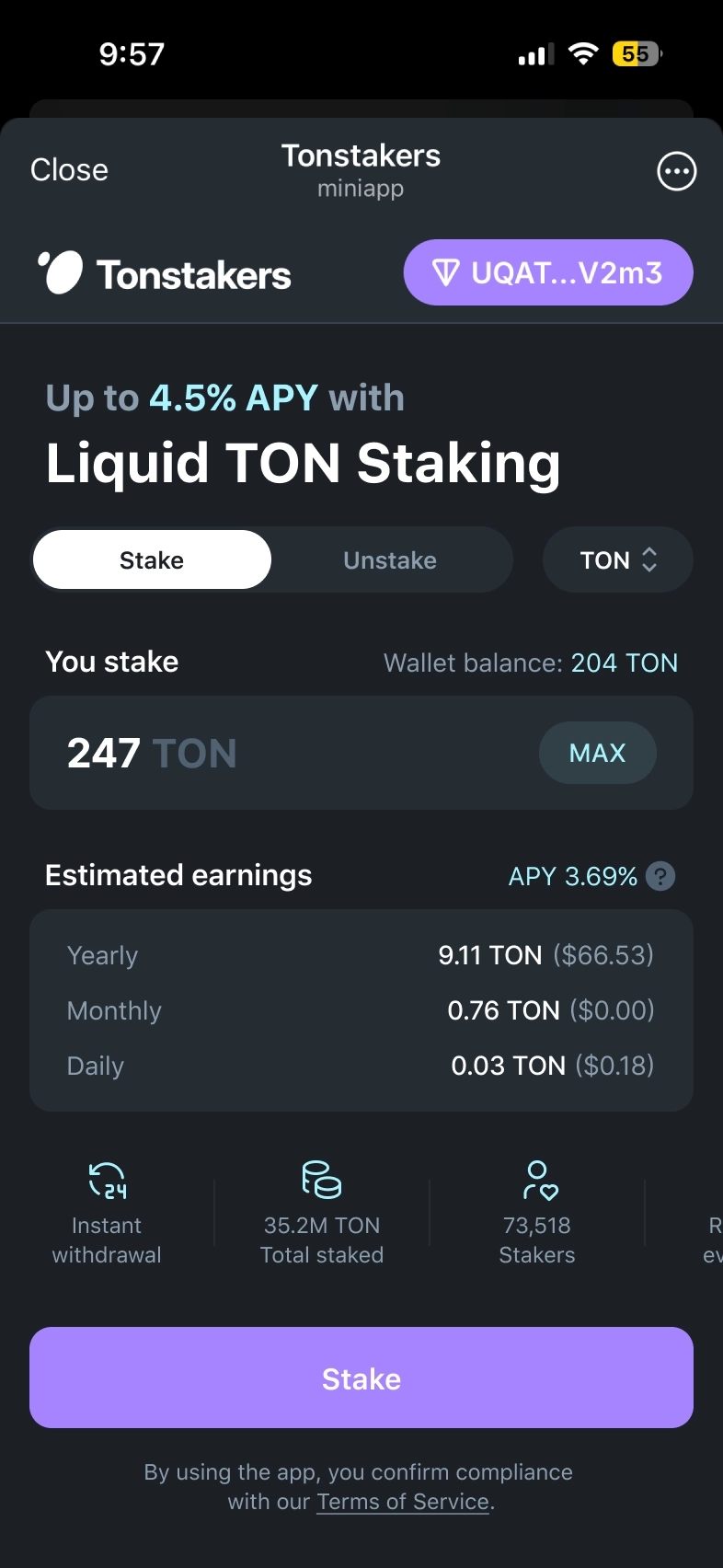Close the Tonstakers miniapp
Image resolution: width=723 pixels, height=1568 pixels.
coord(69,170)
